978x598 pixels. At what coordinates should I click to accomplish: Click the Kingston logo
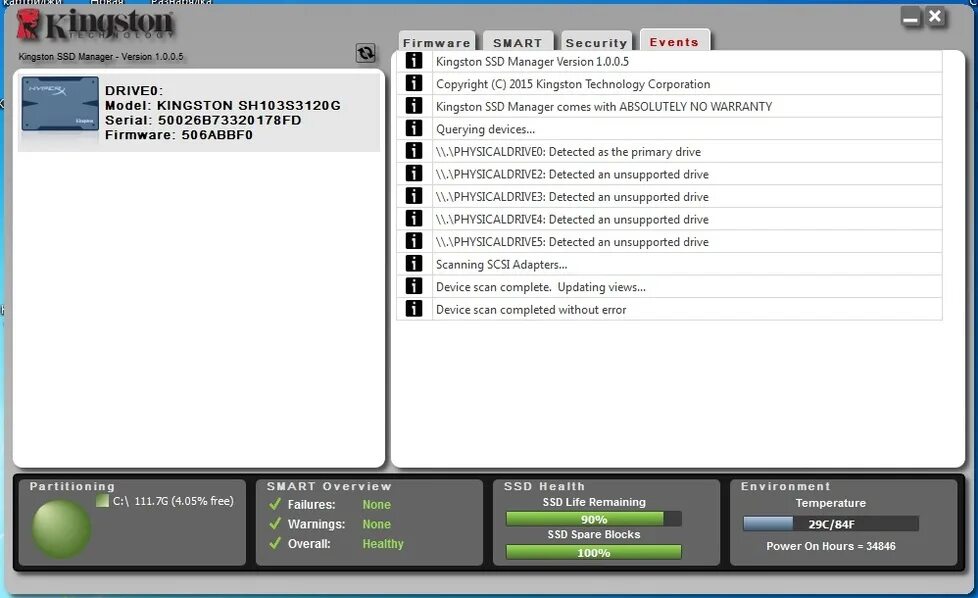[x=95, y=25]
